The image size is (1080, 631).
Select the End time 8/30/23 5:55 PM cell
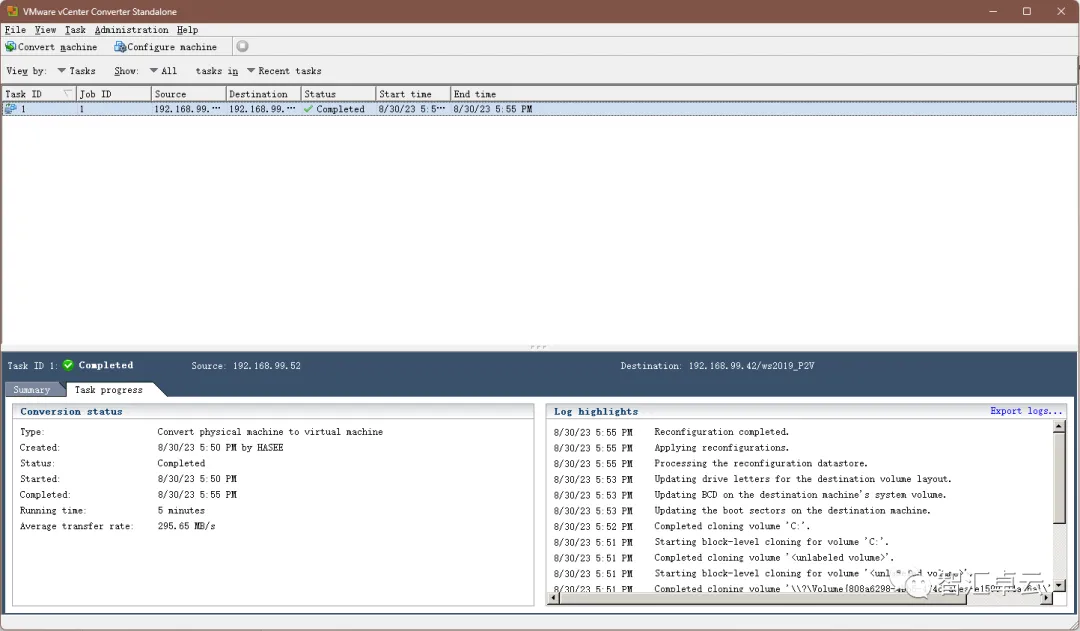492,109
